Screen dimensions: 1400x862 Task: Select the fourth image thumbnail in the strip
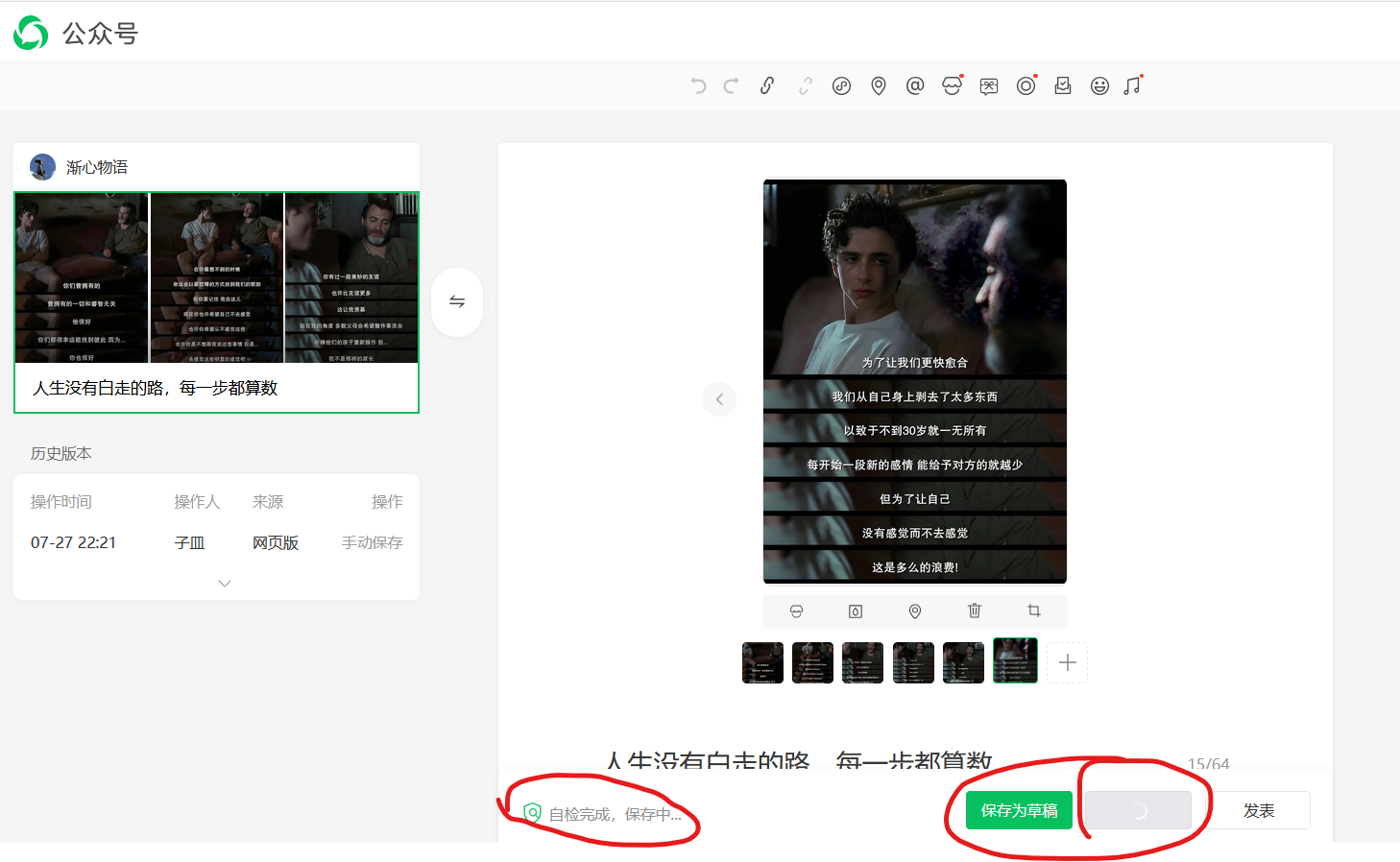pyautogui.click(x=913, y=662)
